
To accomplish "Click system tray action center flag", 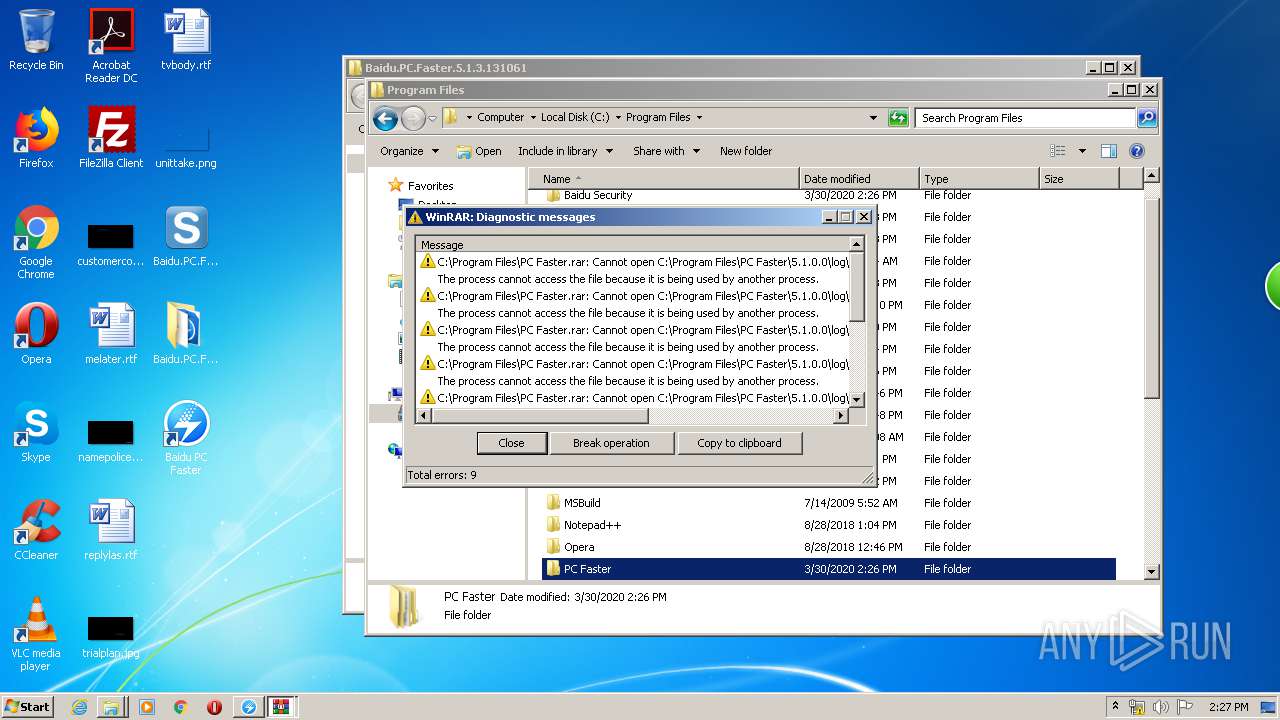I will (x=1185, y=707).
